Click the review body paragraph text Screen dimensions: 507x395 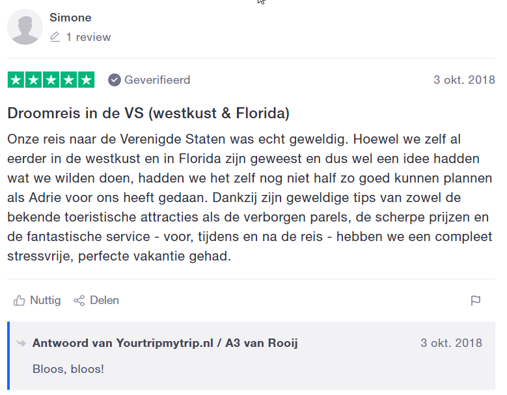(250, 197)
